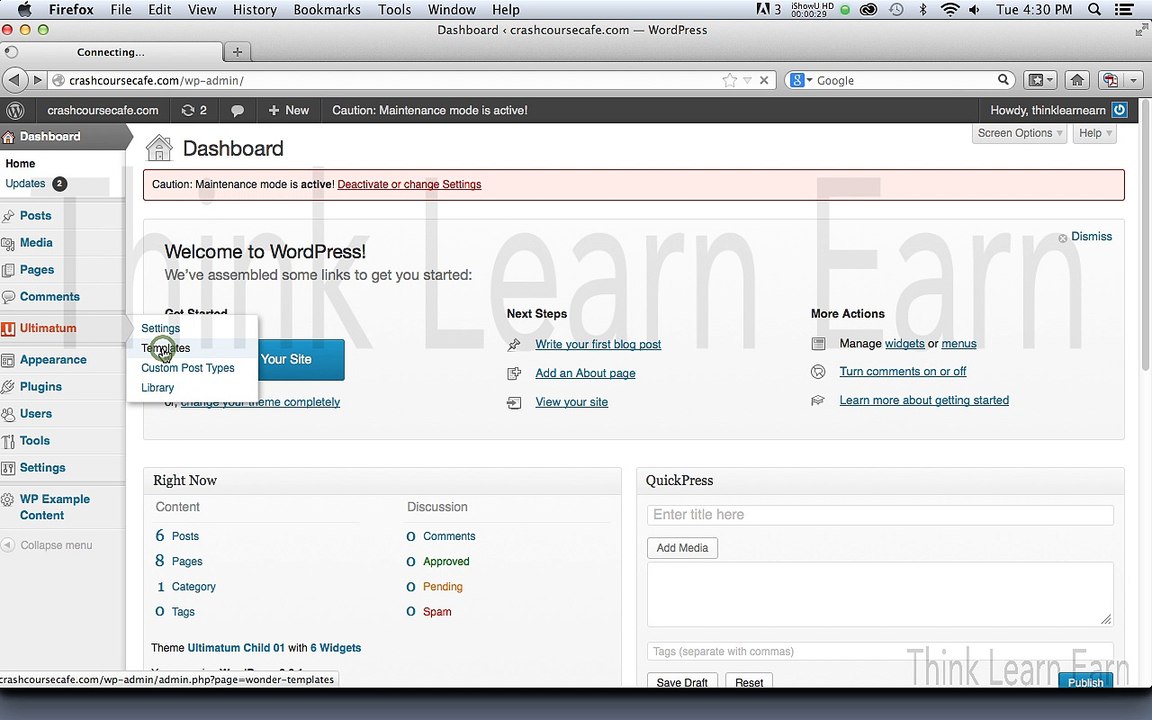Select Library in the Ultimatum flyout
The height and width of the screenshot is (720, 1152).
[x=157, y=388]
